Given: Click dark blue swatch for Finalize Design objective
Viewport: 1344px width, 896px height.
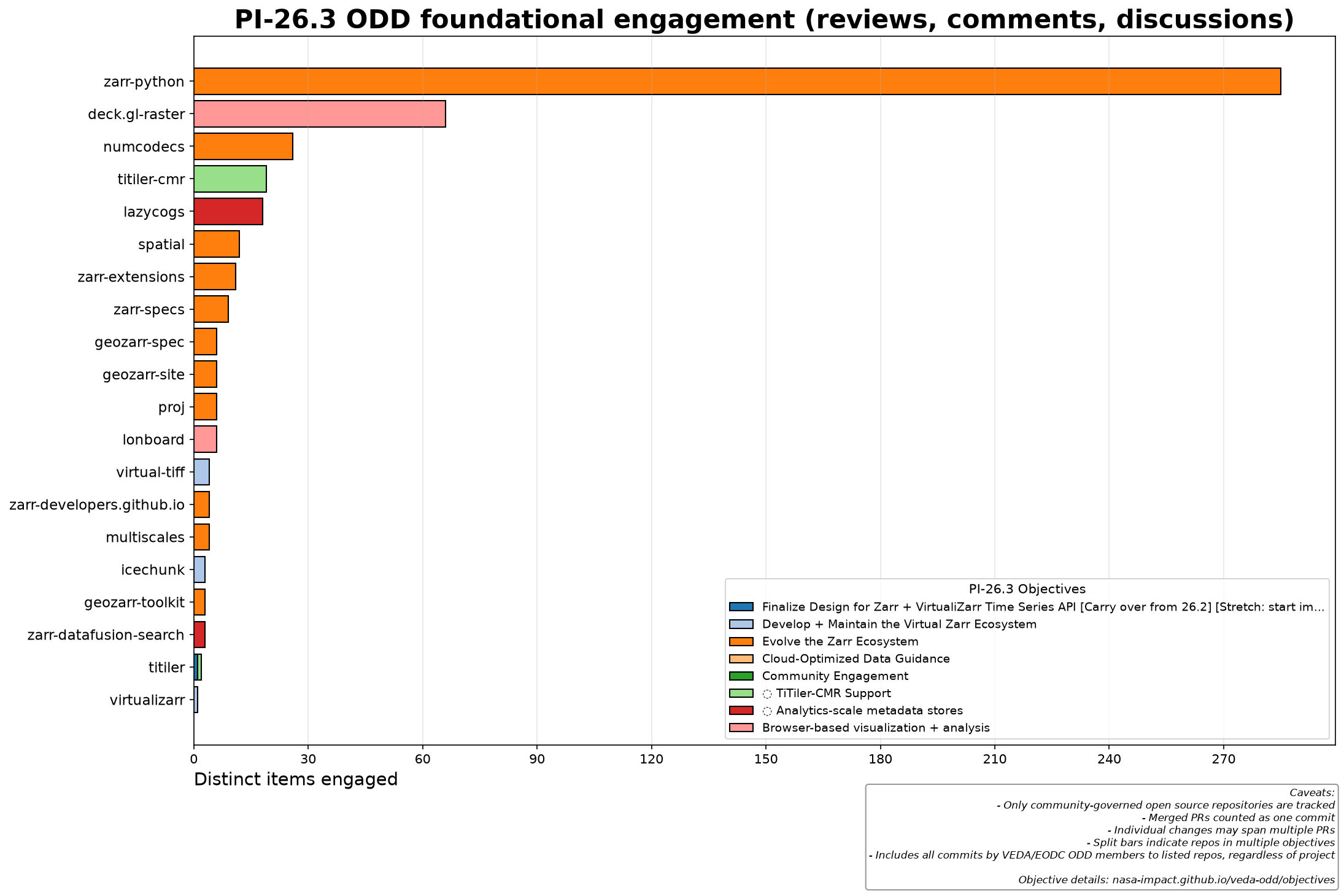Looking at the screenshot, I should point(741,607).
